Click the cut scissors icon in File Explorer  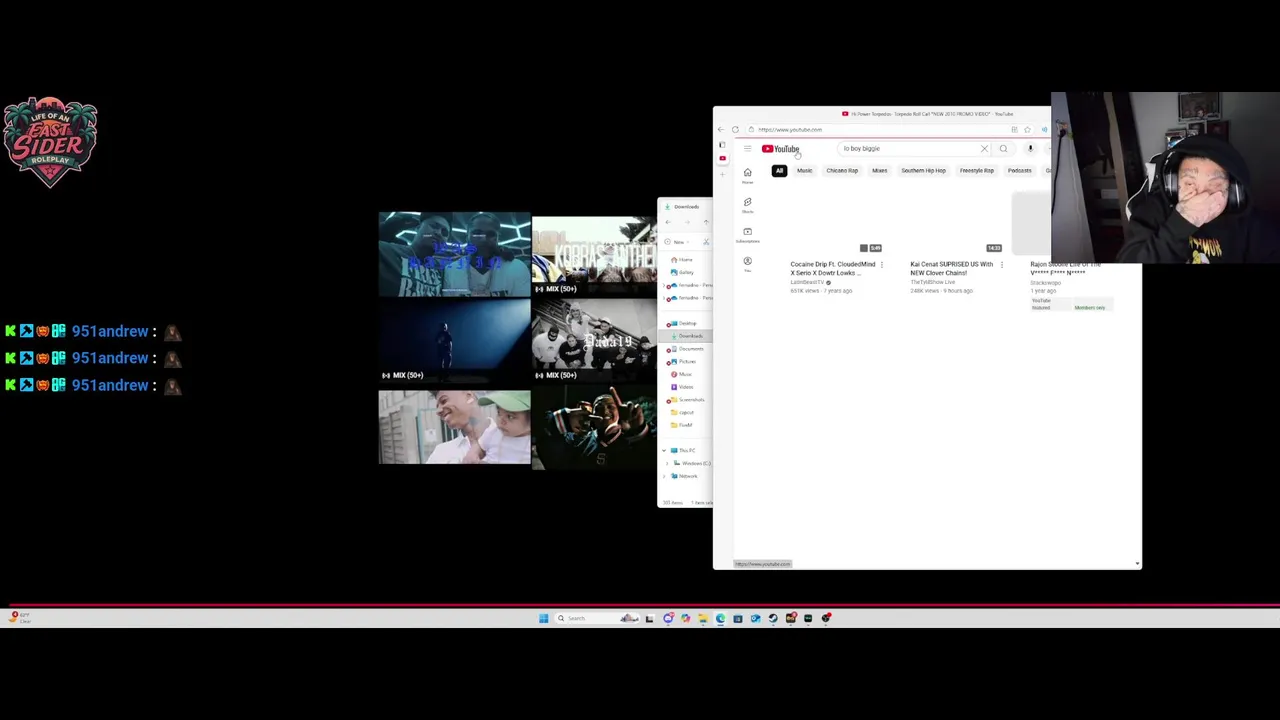click(x=705, y=242)
